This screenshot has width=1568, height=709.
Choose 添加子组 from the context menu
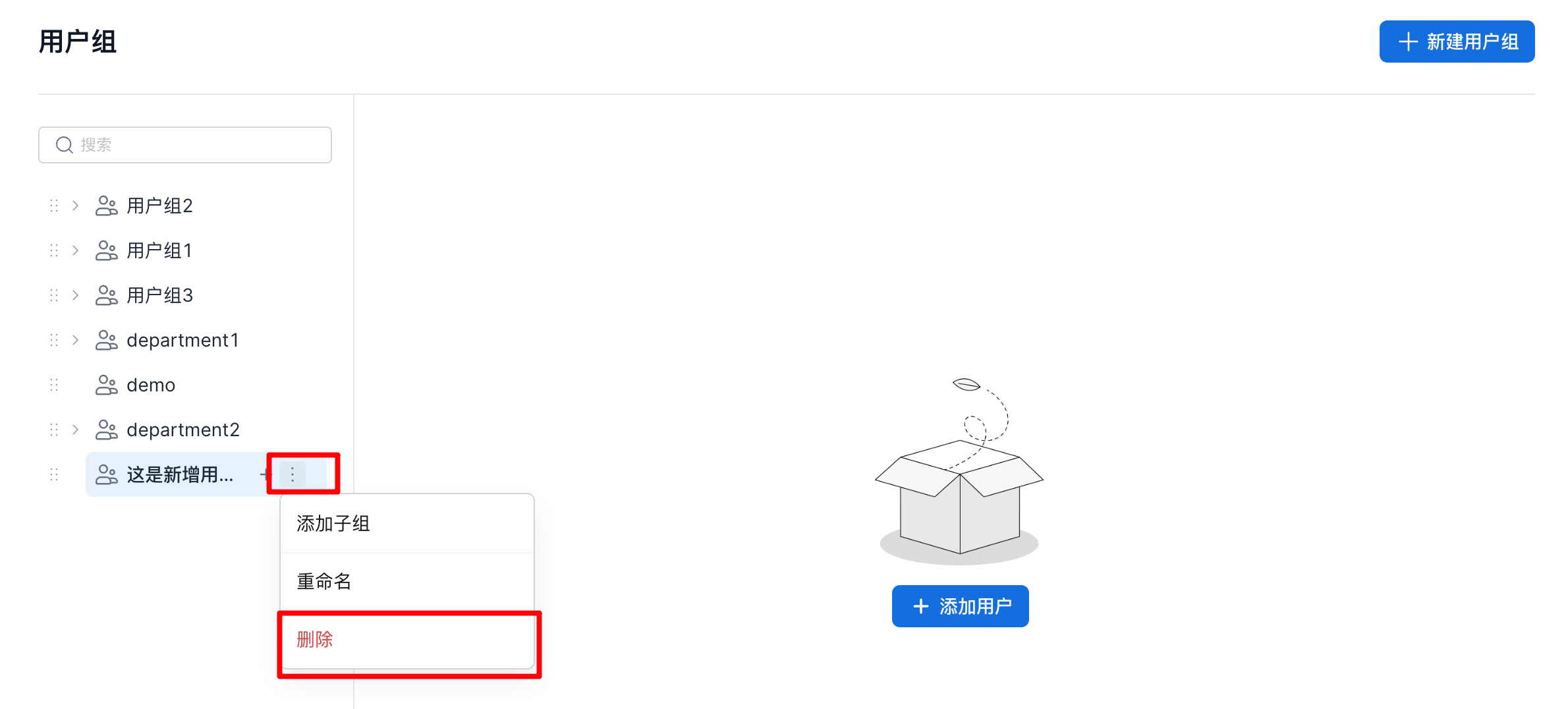point(333,524)
